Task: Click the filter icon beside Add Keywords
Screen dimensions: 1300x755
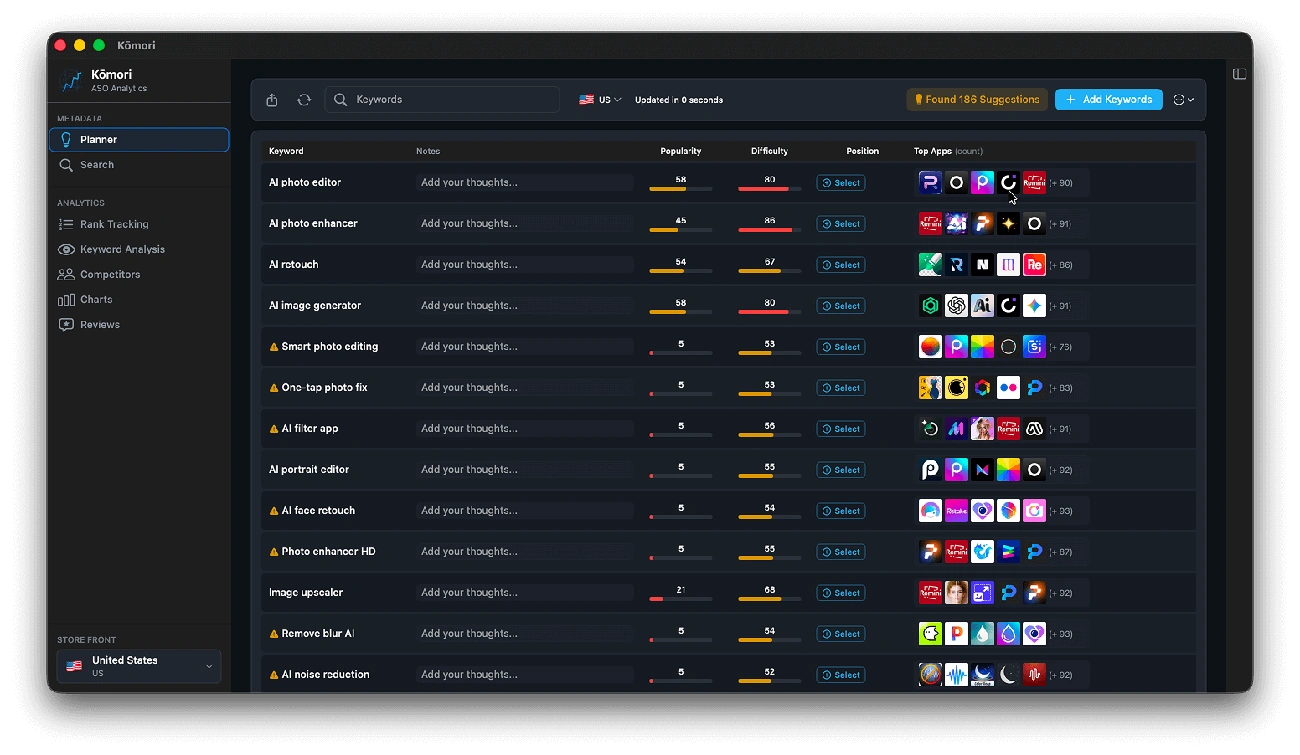Action: click(1178, 99)
